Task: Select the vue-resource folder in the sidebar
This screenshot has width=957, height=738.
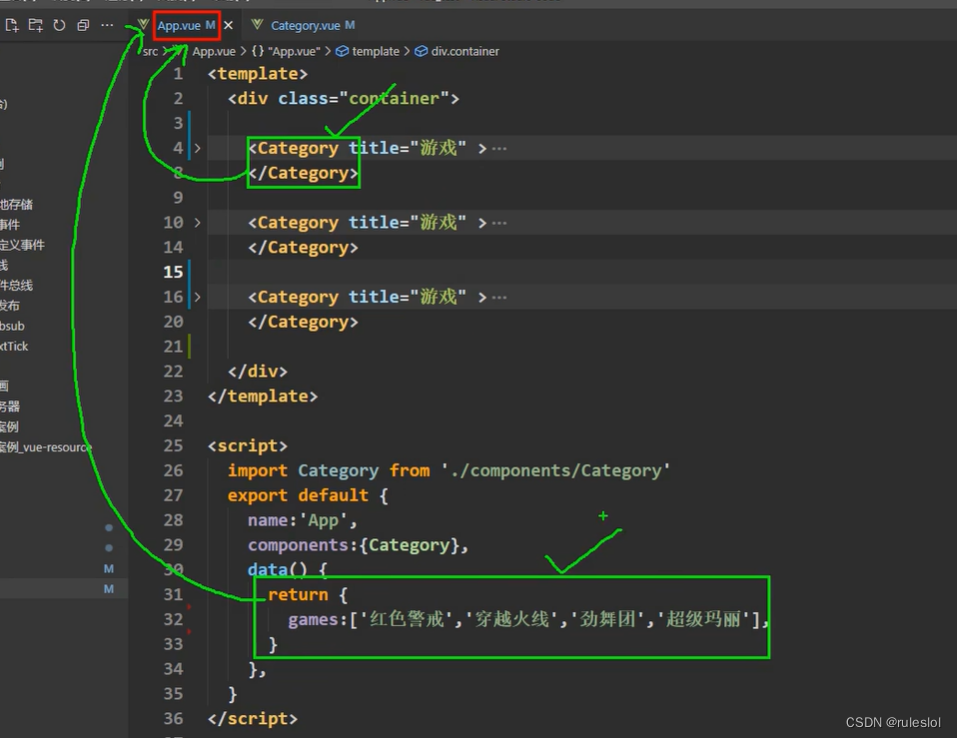Action: click(46, 447)
